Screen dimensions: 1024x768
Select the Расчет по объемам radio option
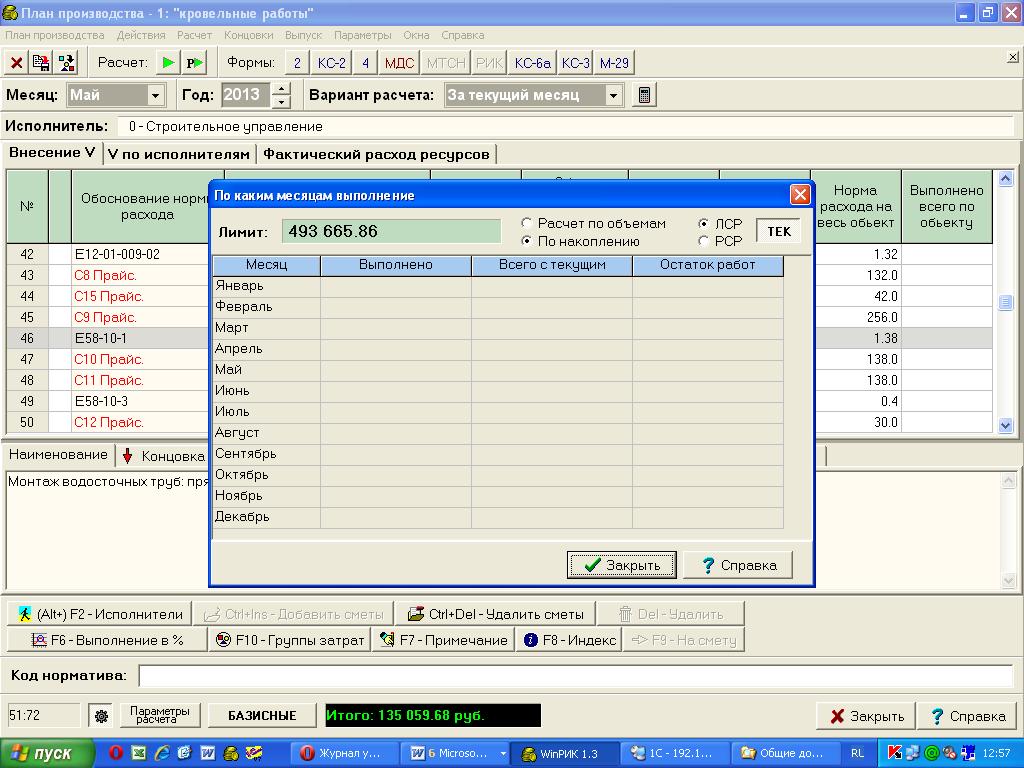coord(527,224)
